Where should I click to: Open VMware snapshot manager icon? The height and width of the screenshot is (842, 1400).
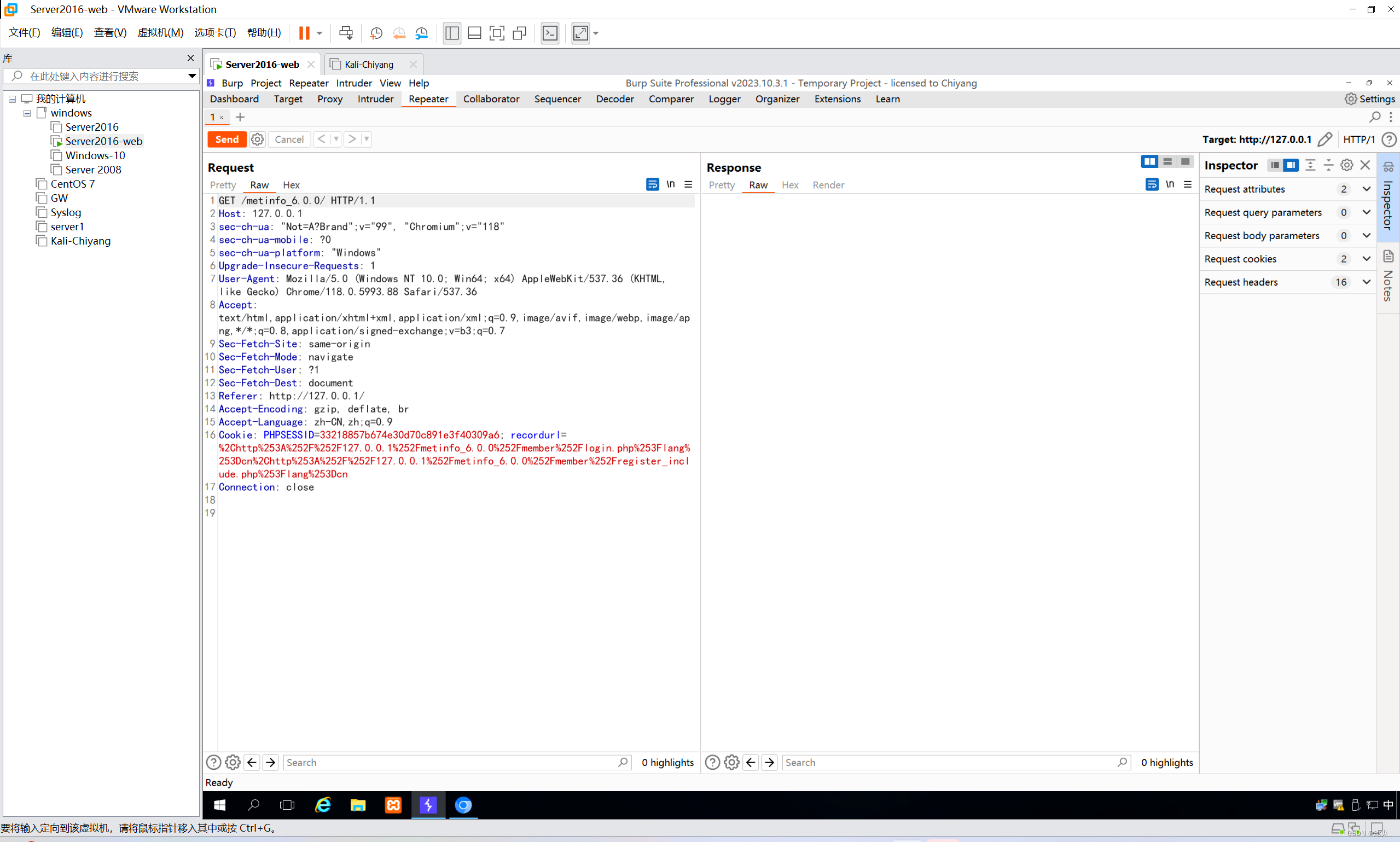pos(421,33)
